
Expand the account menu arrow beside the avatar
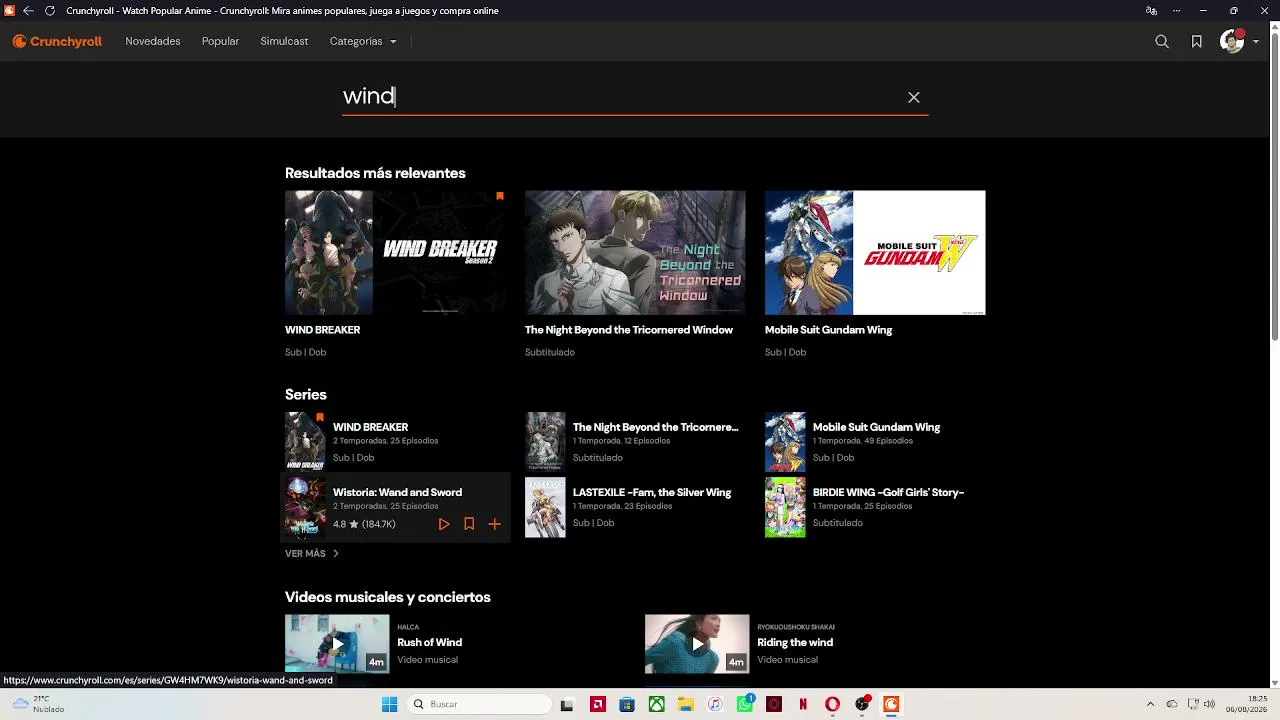(x=1256, y=42)
